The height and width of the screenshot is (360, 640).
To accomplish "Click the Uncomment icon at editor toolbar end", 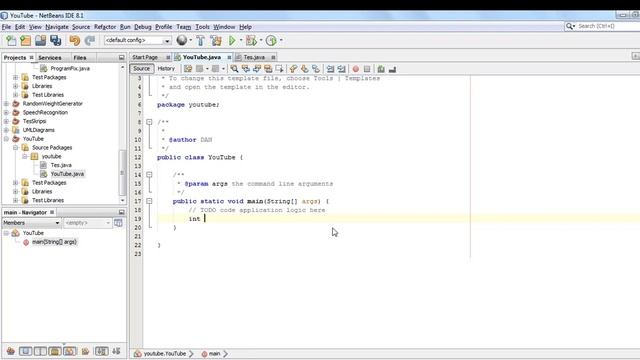I will point(392,69).
